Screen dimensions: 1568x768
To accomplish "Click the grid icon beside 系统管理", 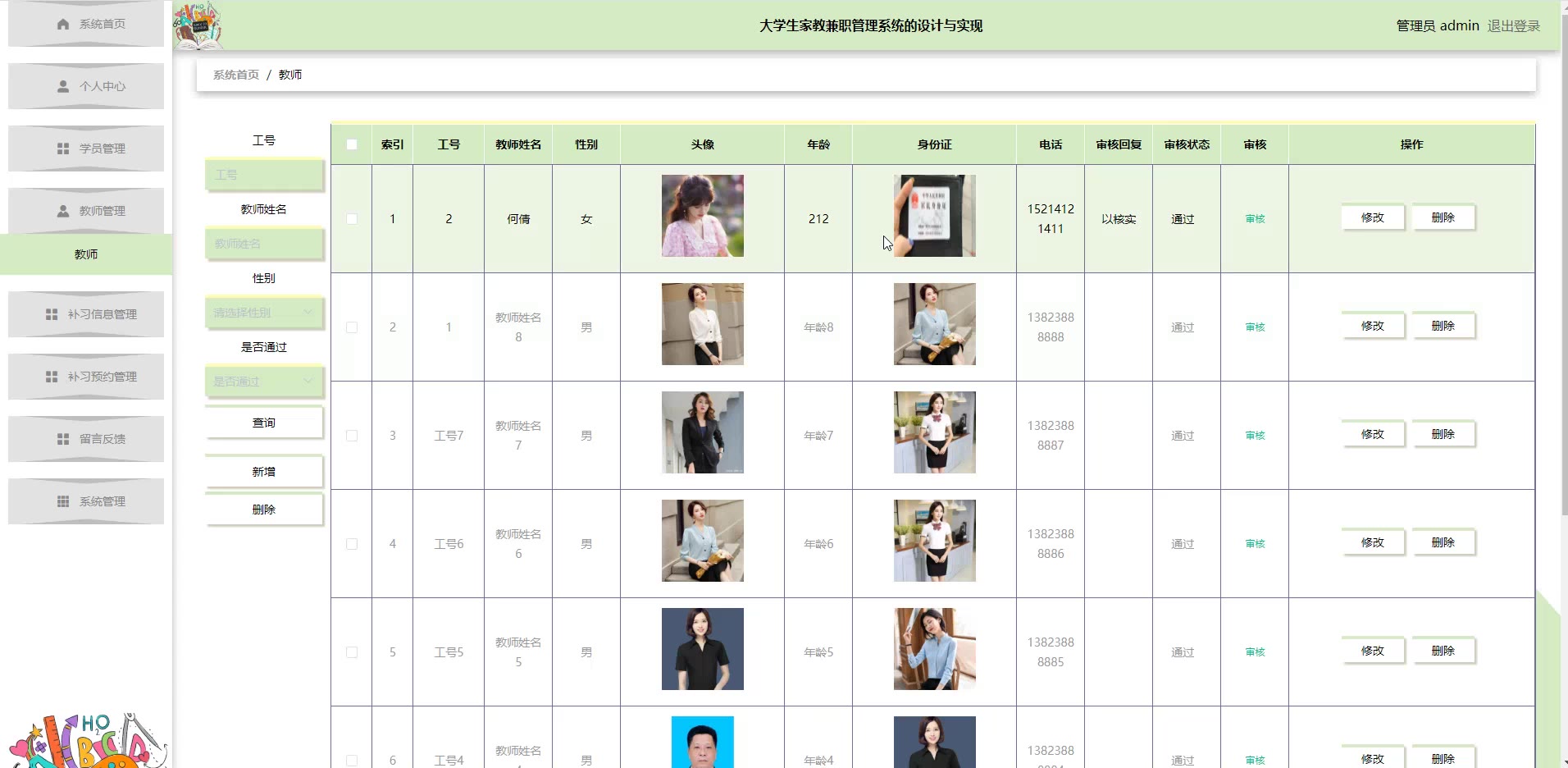I will coord(63,501).
